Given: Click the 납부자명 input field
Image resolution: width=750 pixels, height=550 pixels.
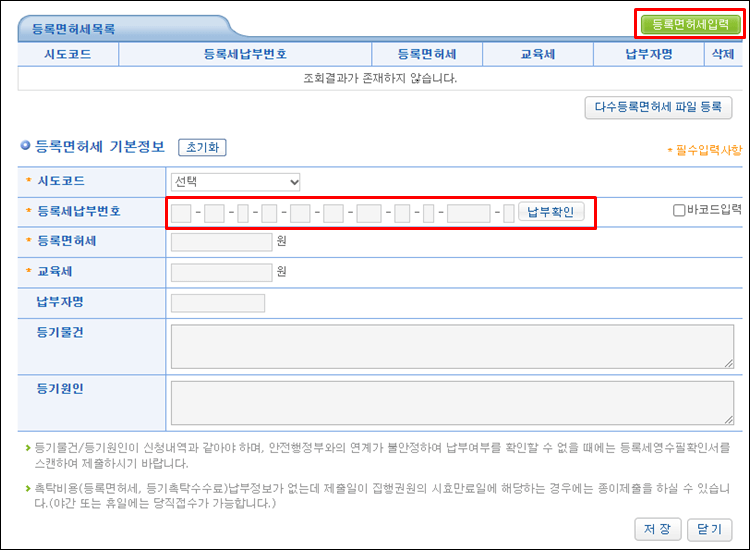Looking at the screenshot, I should click(218, 303).
